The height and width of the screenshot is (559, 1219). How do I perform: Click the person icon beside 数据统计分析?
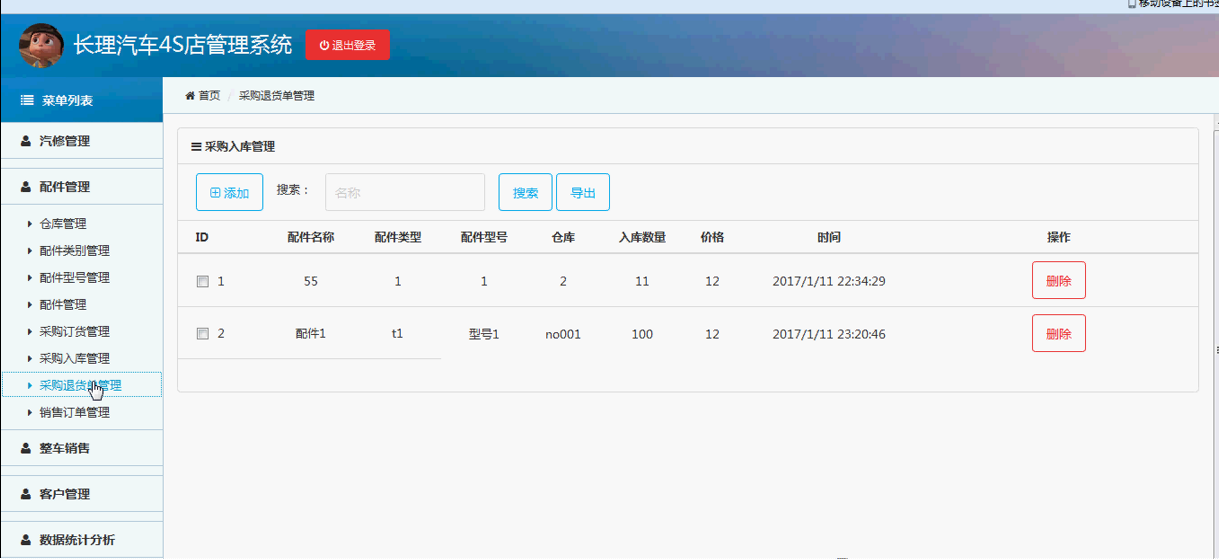(26, 540)
